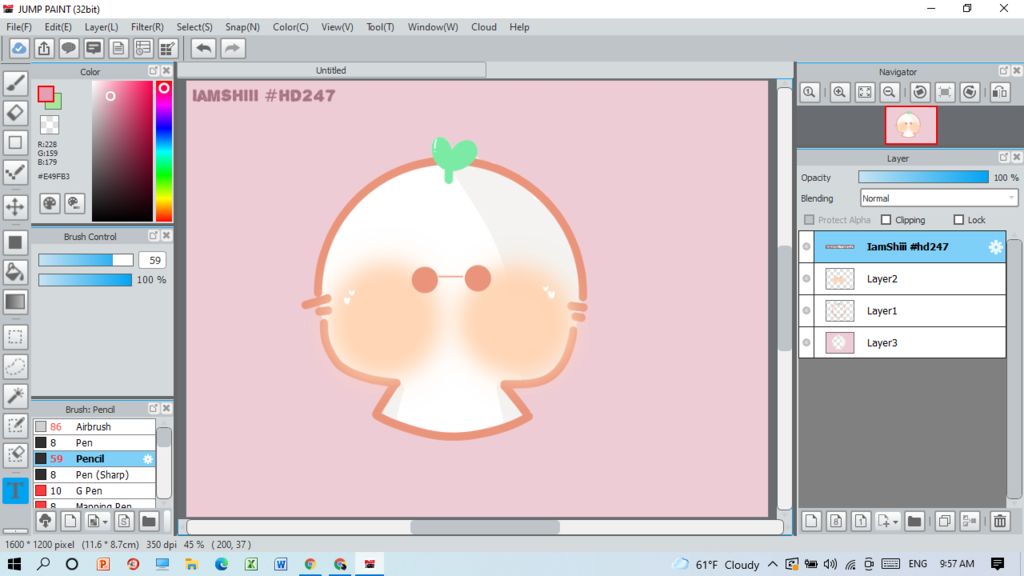Viewport: 1024px width, 576px height.
Task: Select the Airbrush brush
Action: coord(95,426)
